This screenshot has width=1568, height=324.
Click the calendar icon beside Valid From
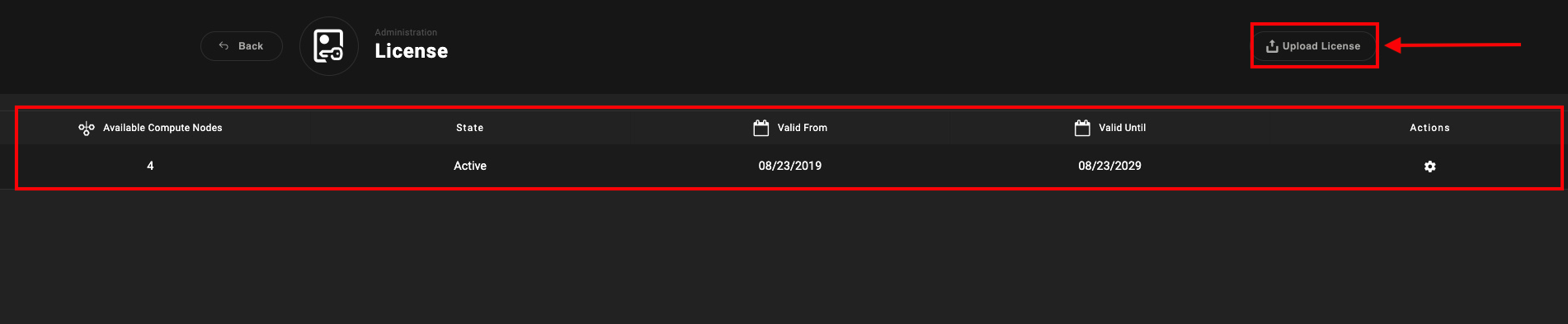761,128
